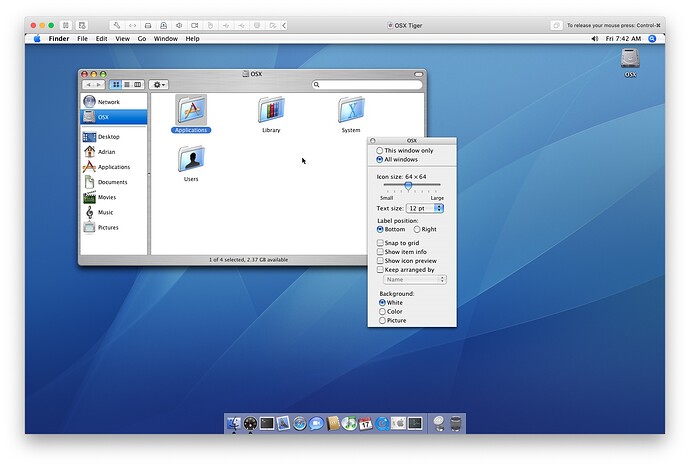Open the Go menu in menu bar
This screenshot has width=690, height=466.
pyautogui.click(x=142, y=39)
